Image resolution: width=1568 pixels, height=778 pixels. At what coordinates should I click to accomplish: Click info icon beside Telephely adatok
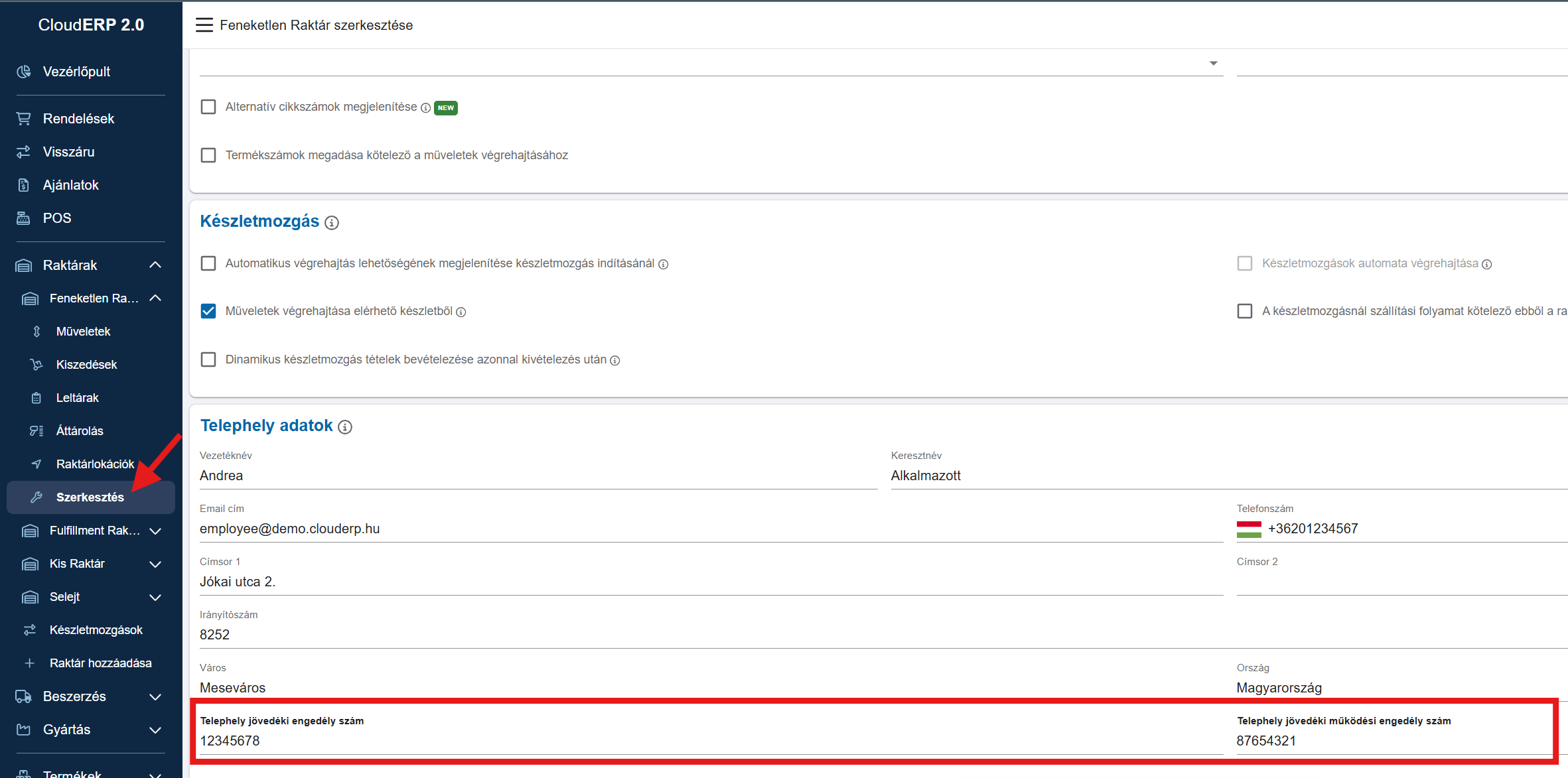click(x=345, y=427)
